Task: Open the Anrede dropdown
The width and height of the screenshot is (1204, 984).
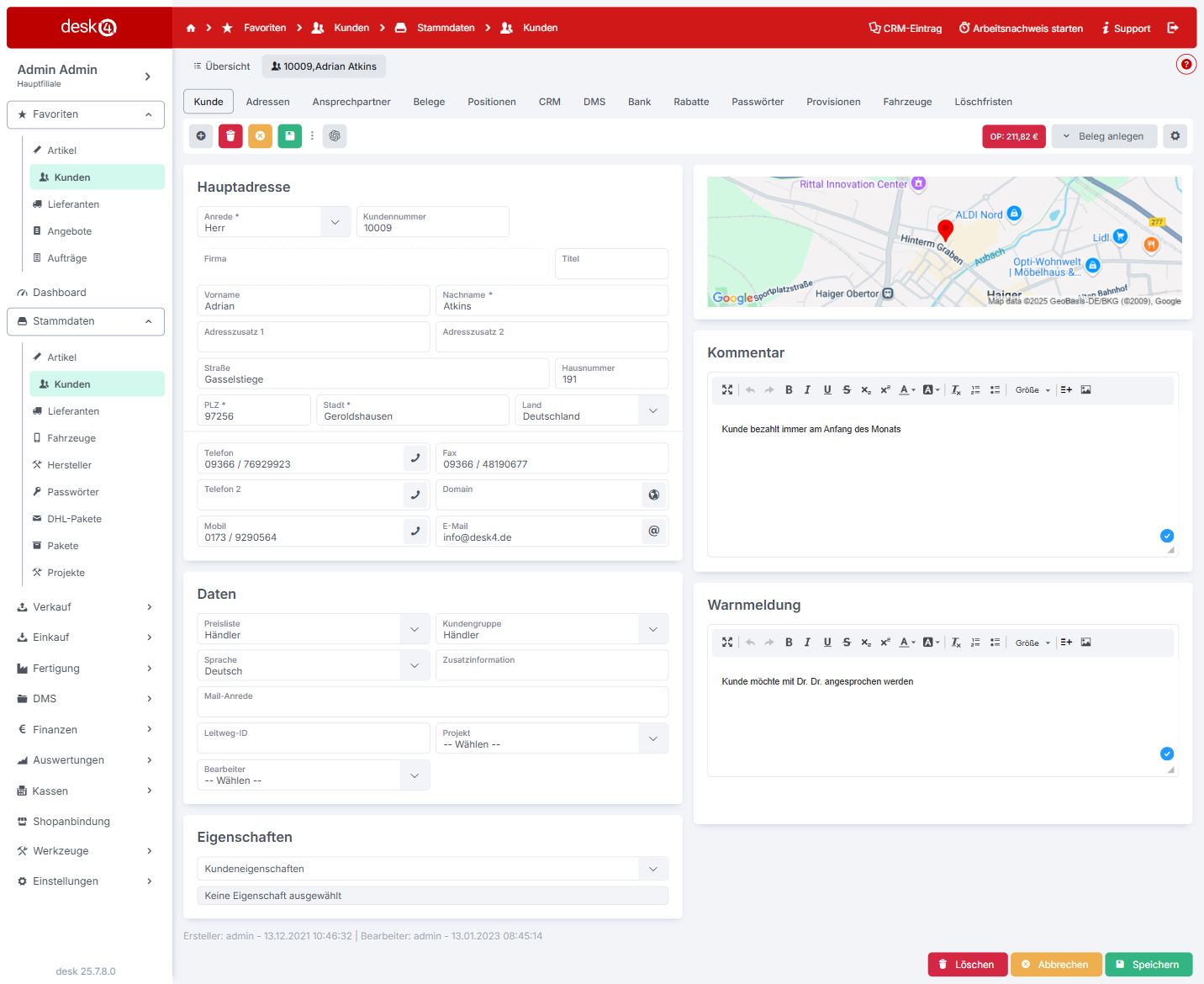Action: 335,222
